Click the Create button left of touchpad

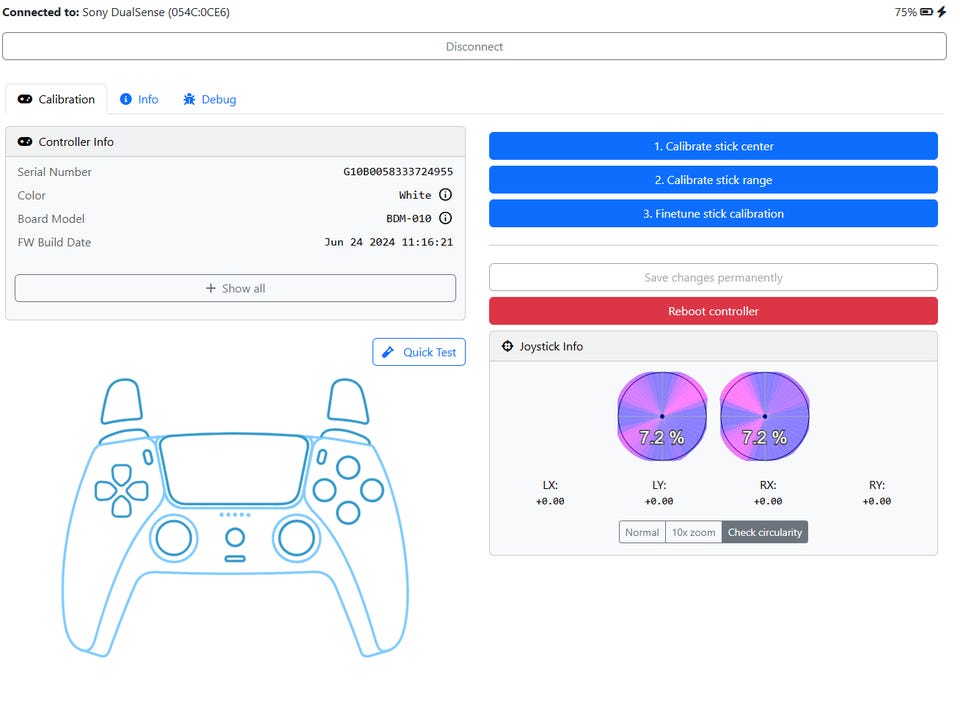tap(148, 457)
